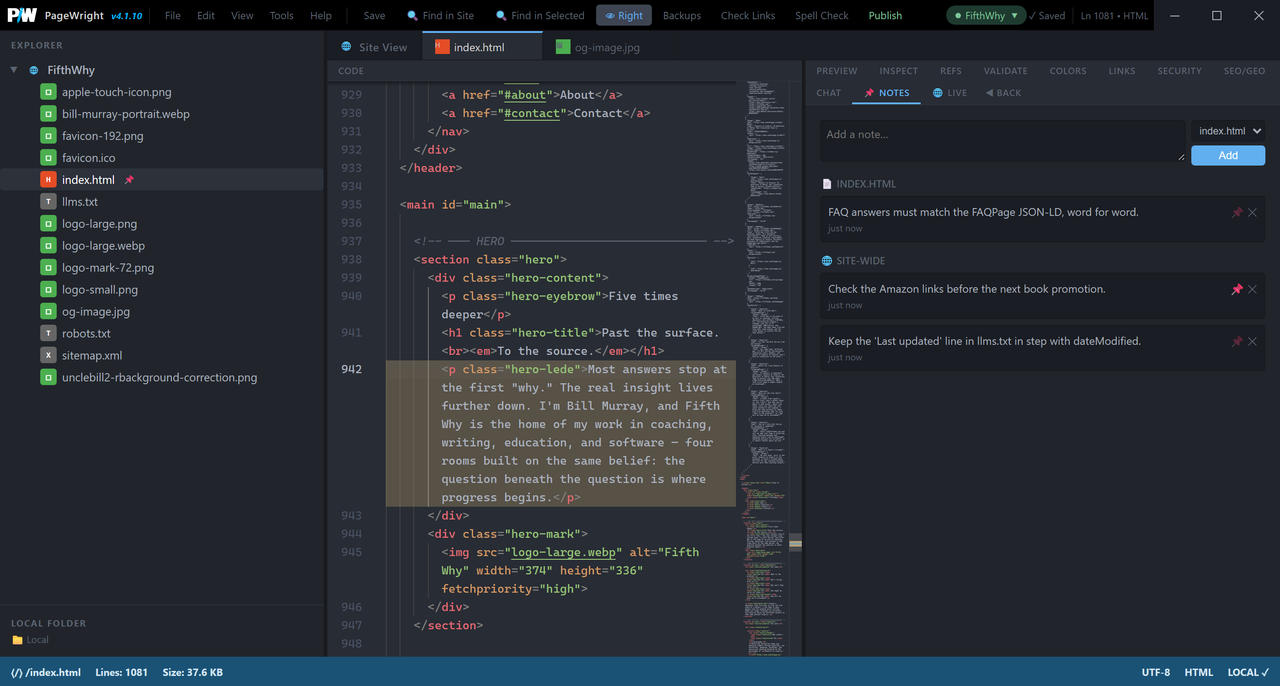Click the pink pin icon beside index.html in explorer
The height and width of the screenshot is (686, 1280).
coord(129,180)
